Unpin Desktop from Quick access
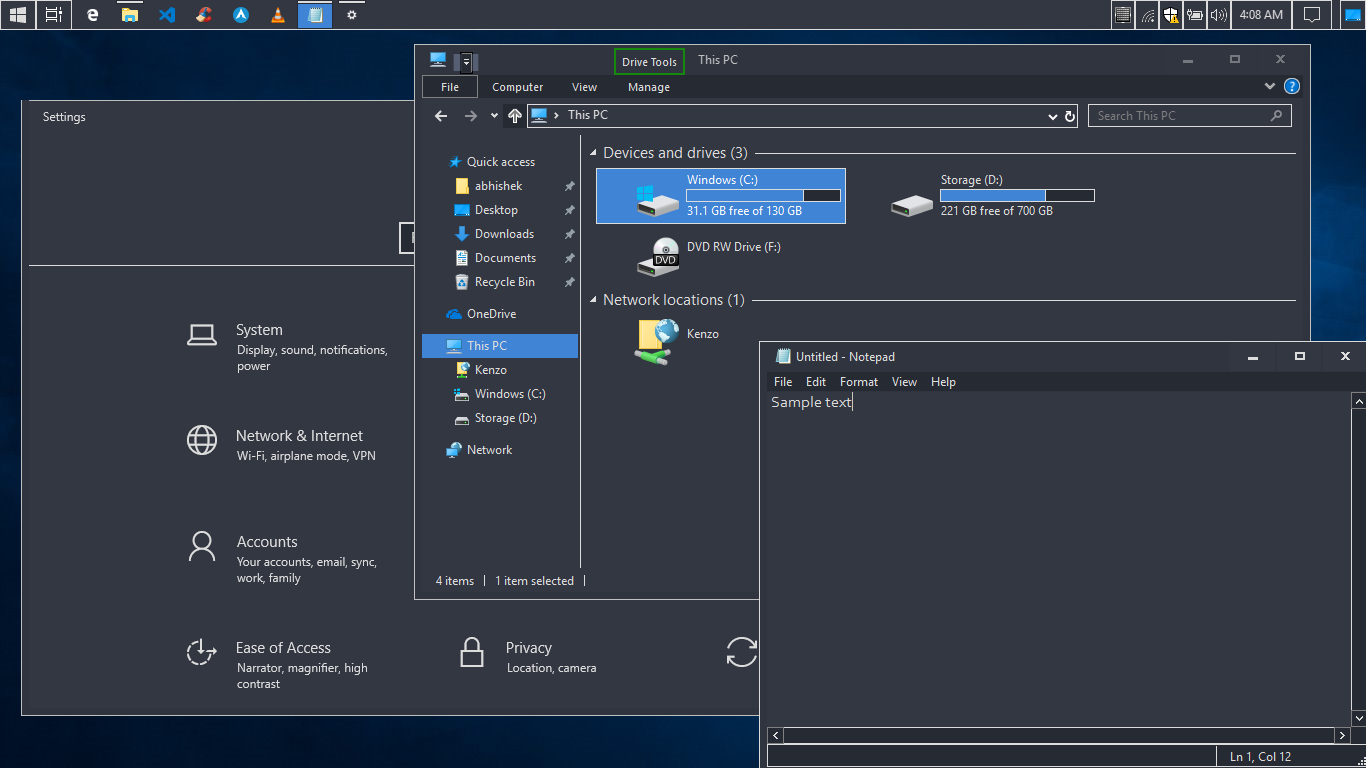The image size is (1366, 768). pyautogui.click(x=568, y=209)
